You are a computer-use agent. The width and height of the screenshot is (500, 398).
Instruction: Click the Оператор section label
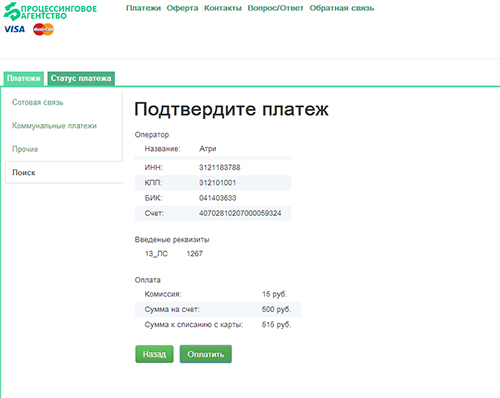[152, 135]
